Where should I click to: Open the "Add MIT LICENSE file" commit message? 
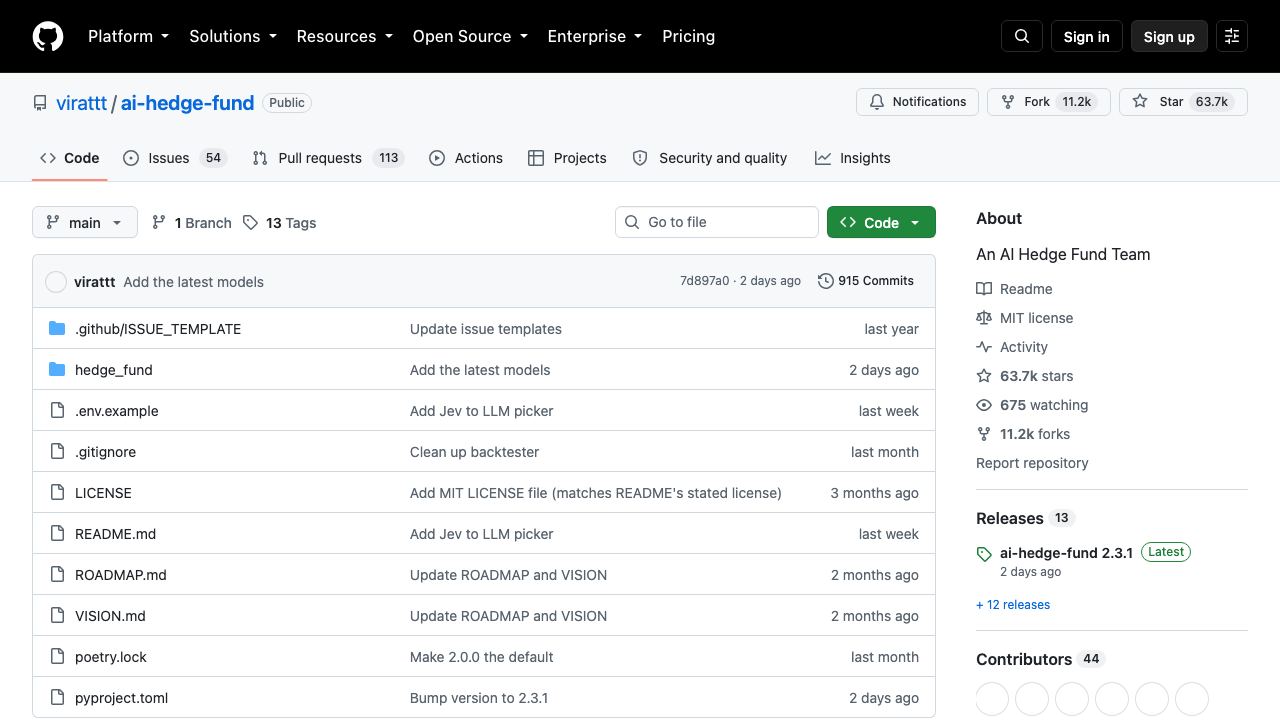596,493
